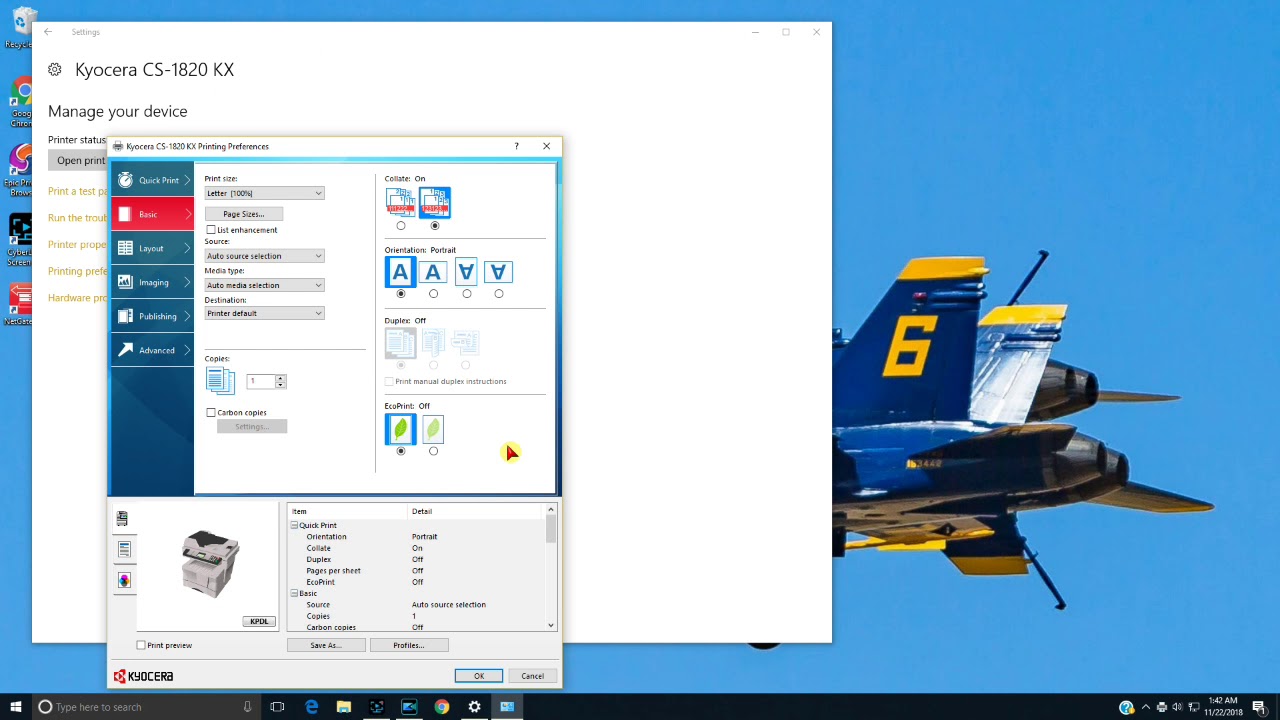Image resolution: width=1280 pixels, height=720 pixels.
Task: Click Pages per sheet row
Action: 418,570
